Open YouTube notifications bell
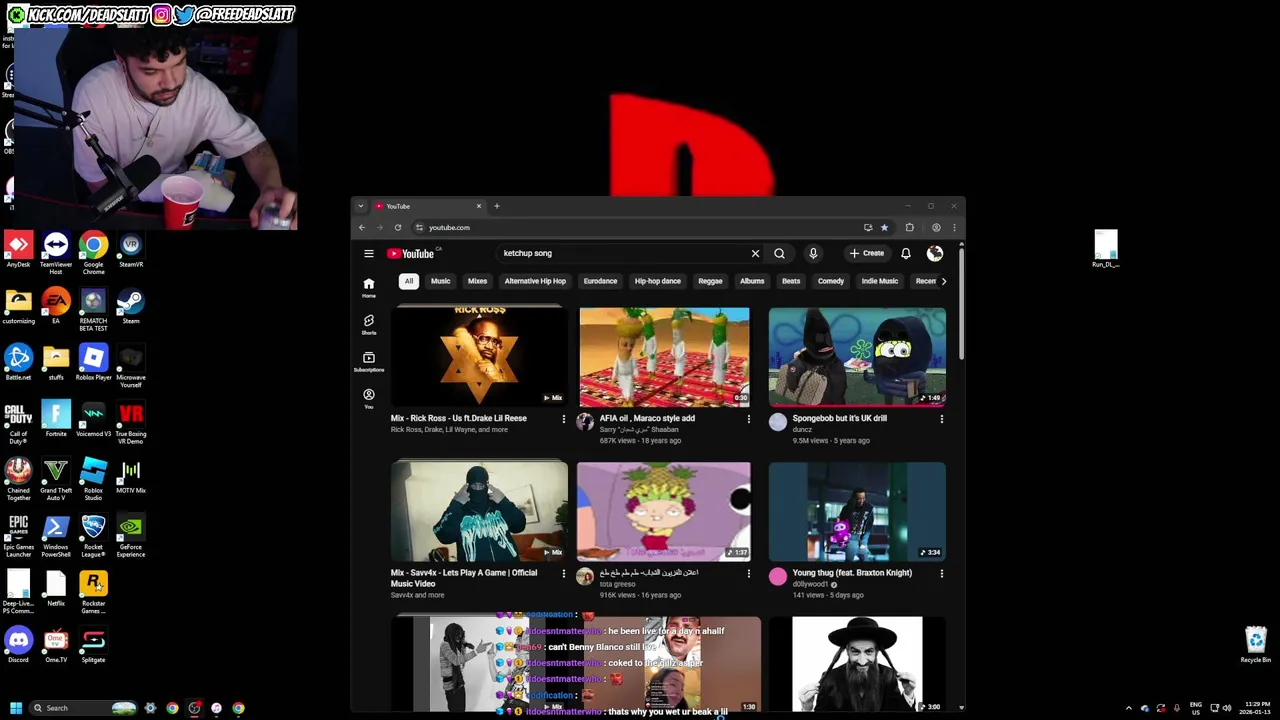1280x720 pixels. [906, 254]
